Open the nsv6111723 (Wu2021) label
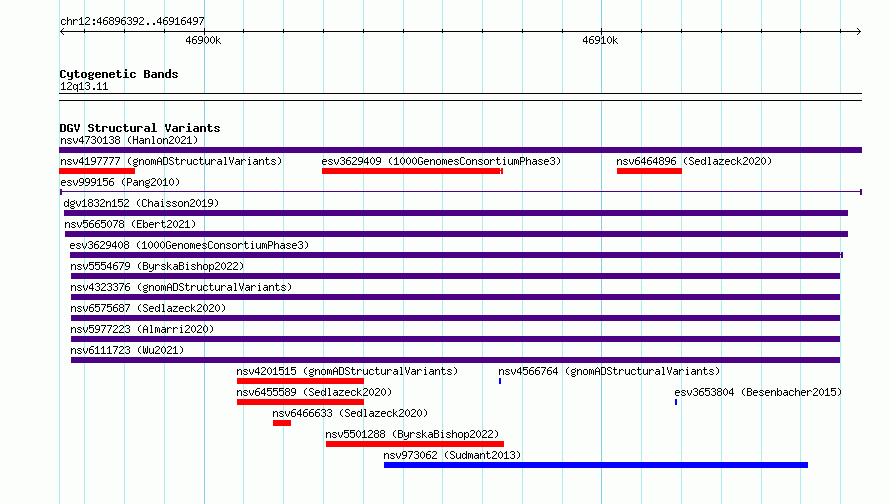Viewport: 890px width, 504px height. click(127, 350)
